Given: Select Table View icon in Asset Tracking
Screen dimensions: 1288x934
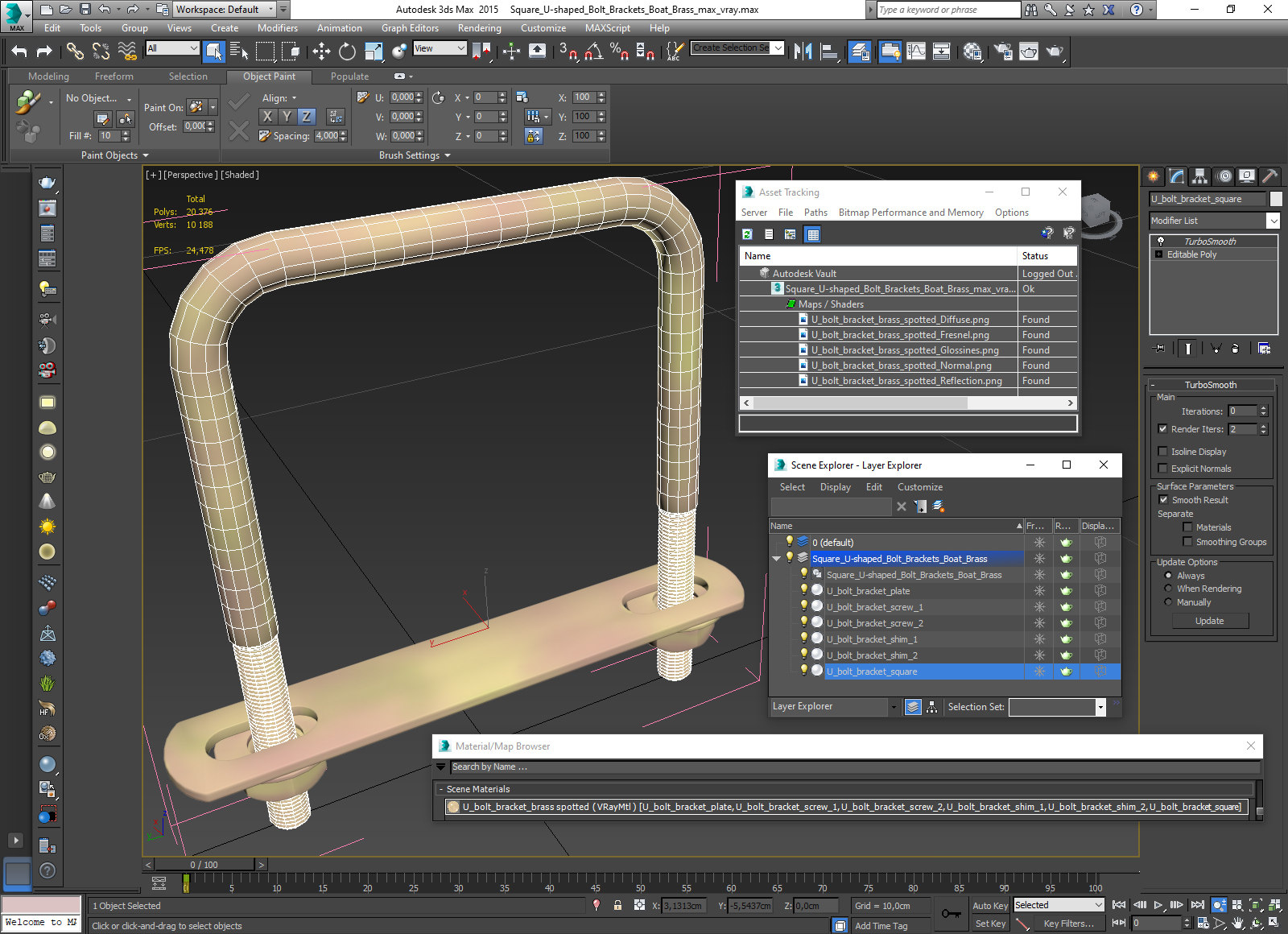Looking at the screenshot, I should 813,234.
